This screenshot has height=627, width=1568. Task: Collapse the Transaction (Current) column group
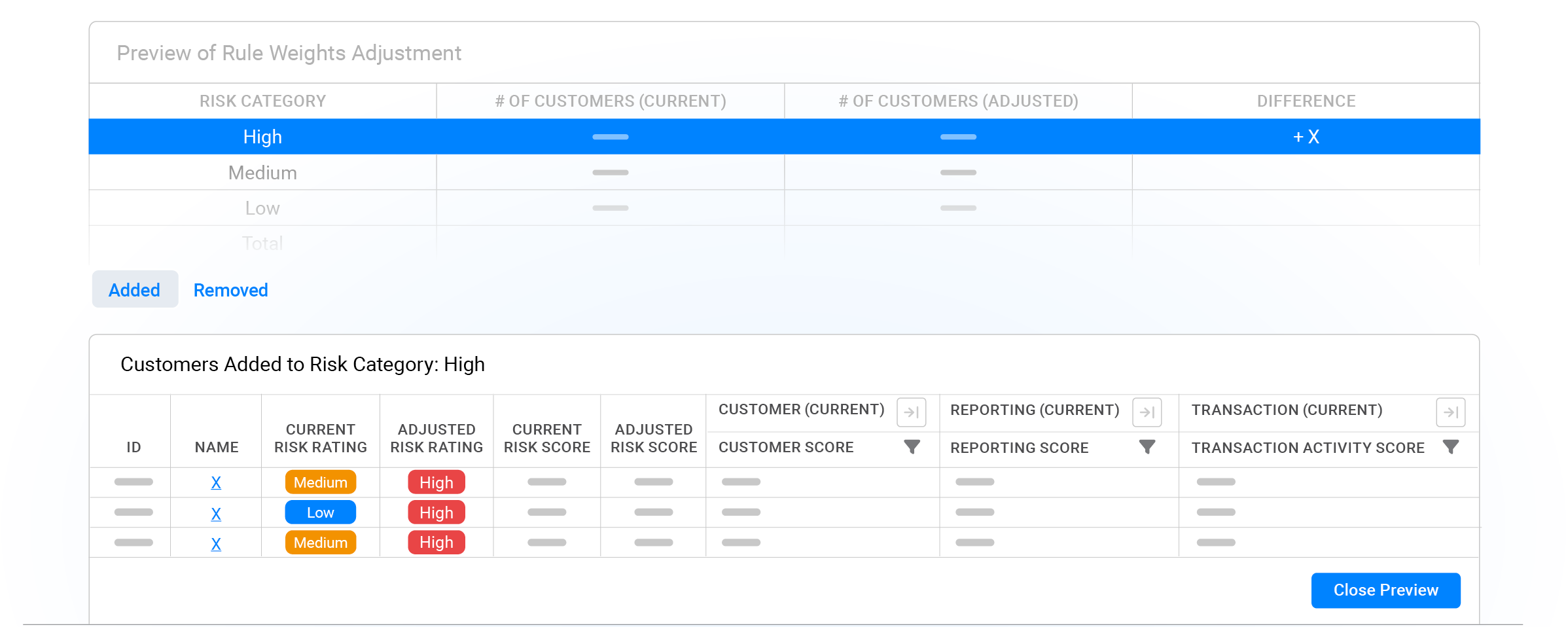pyautogui.click(x=1450, y=412)
